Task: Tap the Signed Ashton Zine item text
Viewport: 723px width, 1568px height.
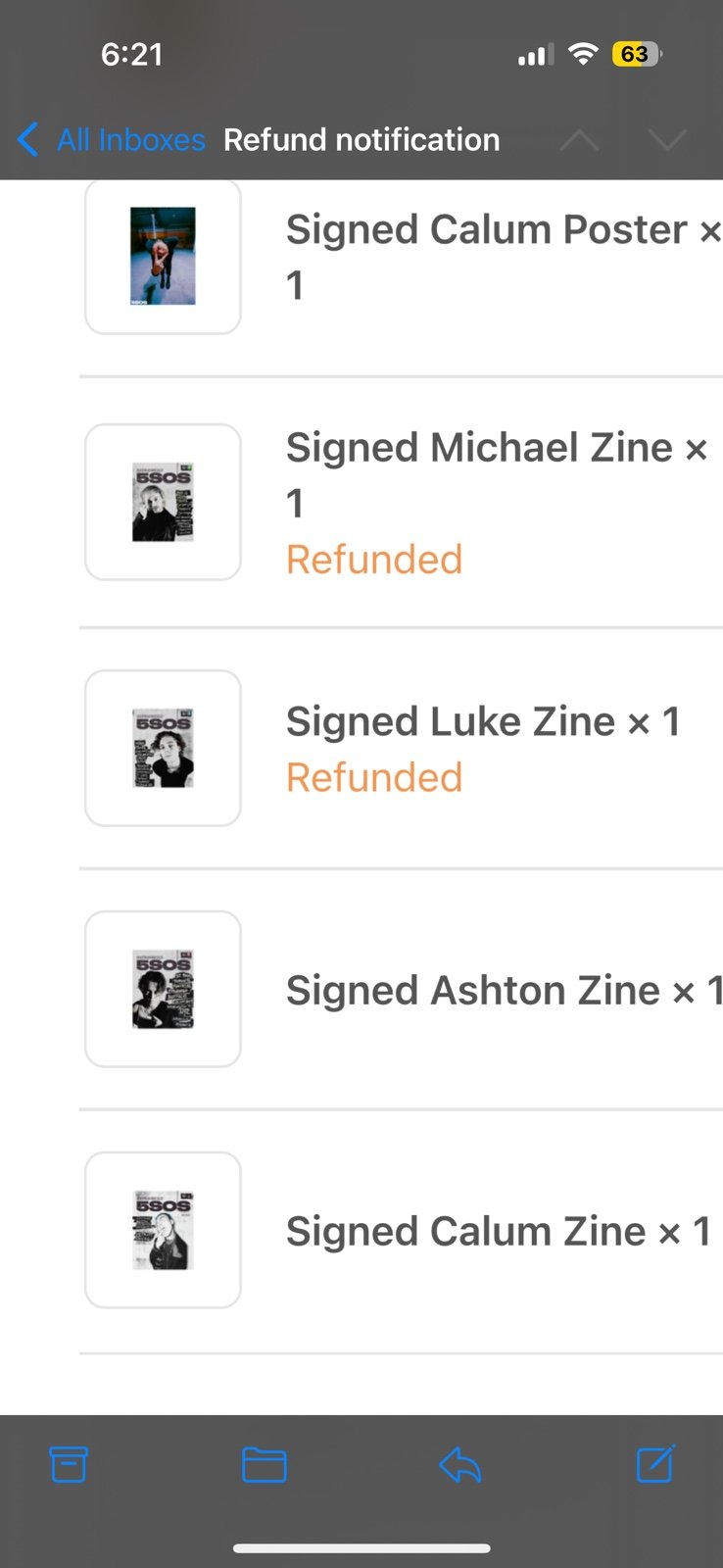Action: [505, 991]
